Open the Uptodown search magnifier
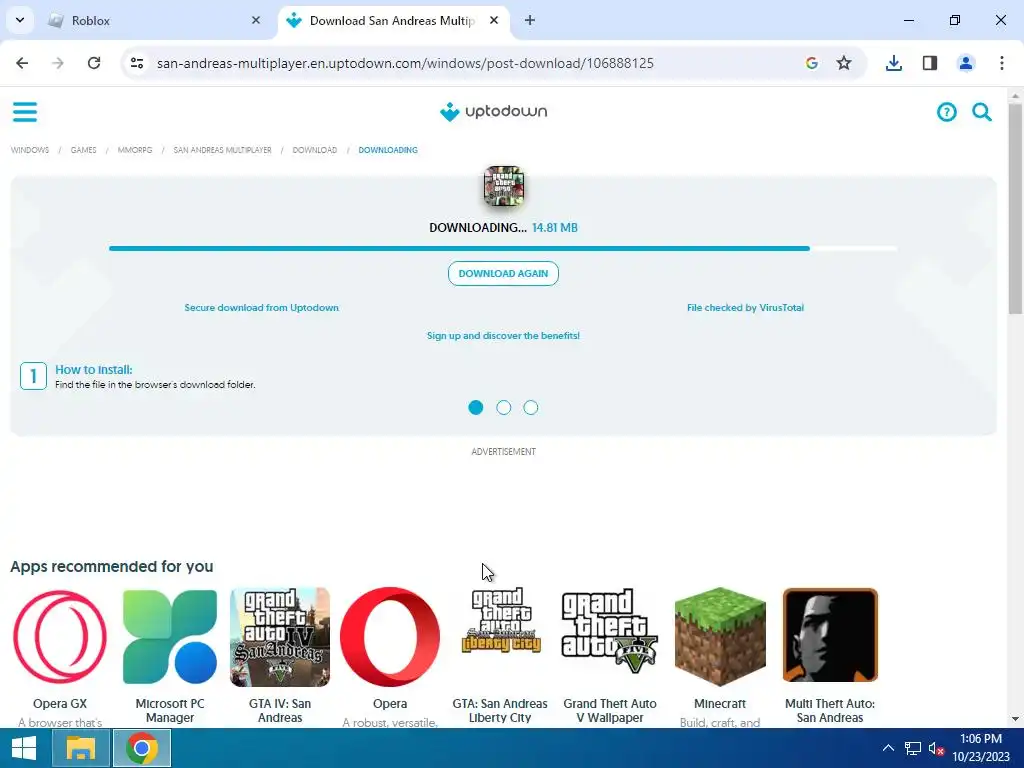The image size is (1024, 768). (982, 112)
